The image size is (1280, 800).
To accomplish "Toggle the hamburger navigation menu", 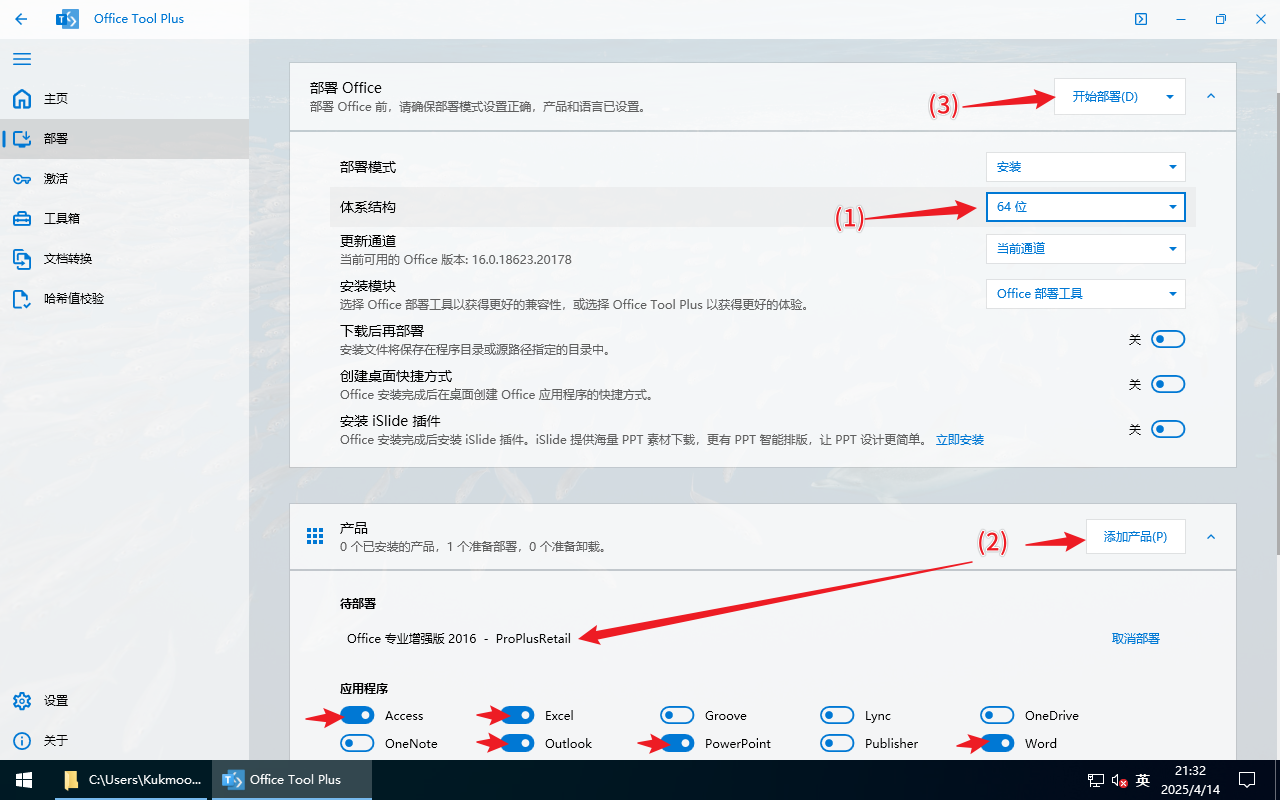I will tap(22, 59).
